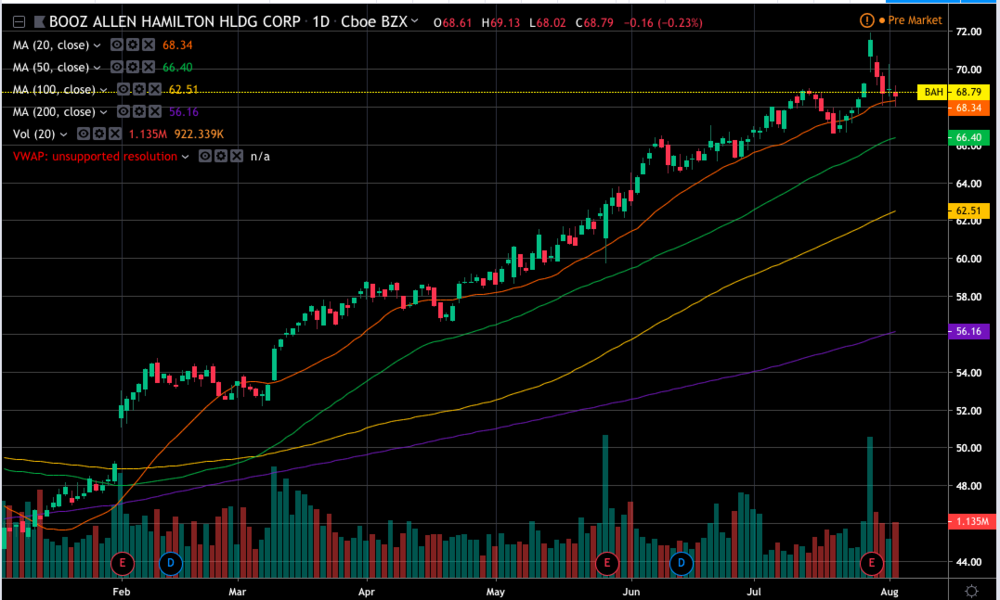Open the earnings marker near August

coord(872,563)
